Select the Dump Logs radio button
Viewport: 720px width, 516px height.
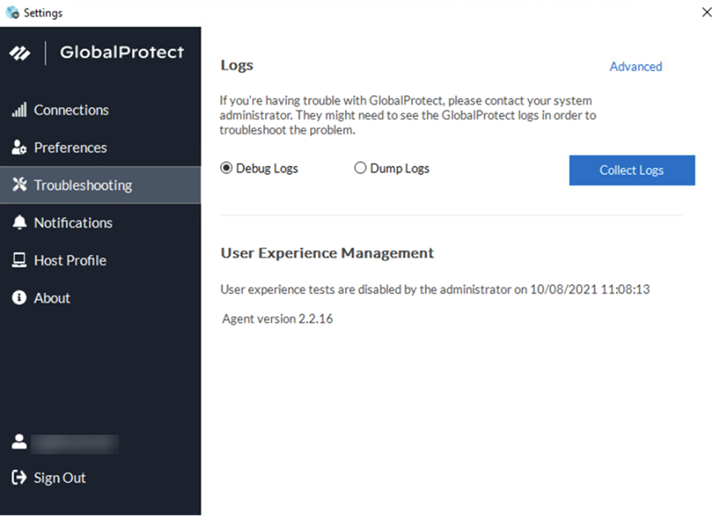pyautogui.click(x=360, y=169)
